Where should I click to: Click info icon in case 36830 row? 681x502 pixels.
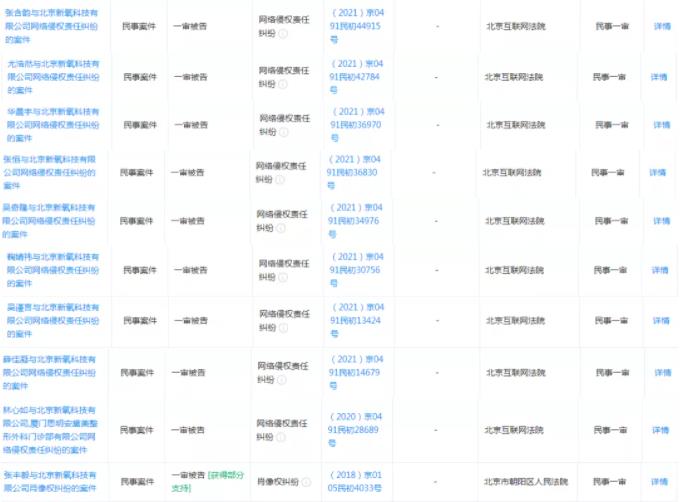pos(280,180)
